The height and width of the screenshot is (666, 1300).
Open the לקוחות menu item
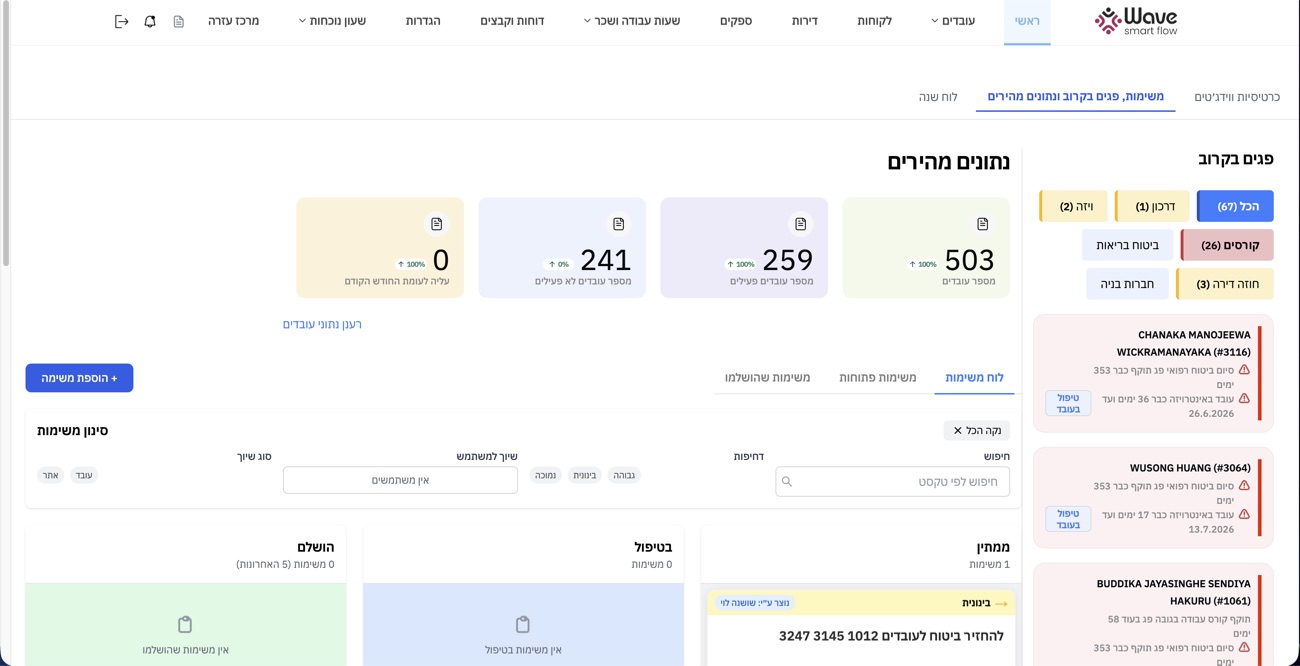874,21
